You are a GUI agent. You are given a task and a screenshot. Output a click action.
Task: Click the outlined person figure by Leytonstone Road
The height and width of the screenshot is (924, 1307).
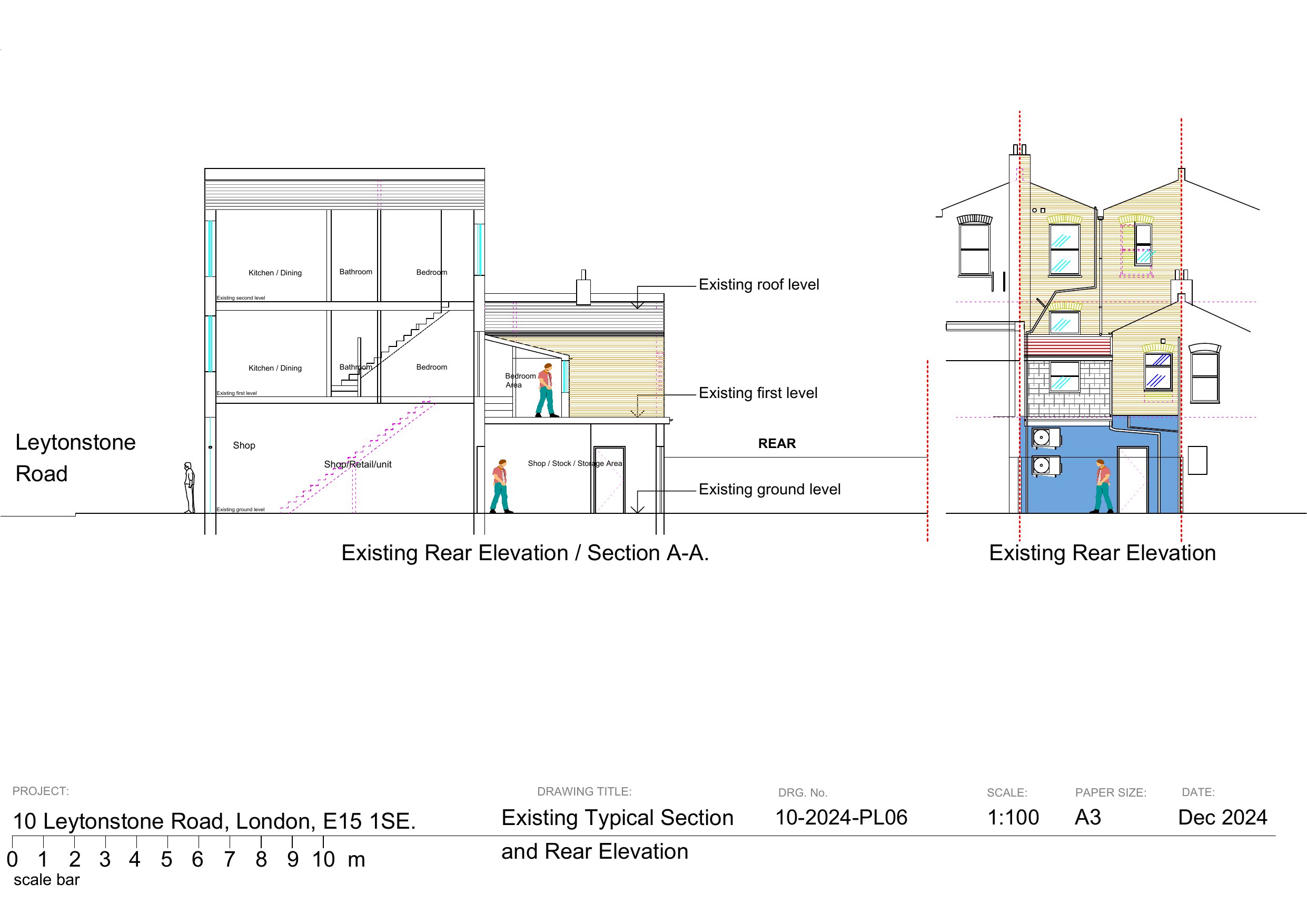(x=189, y=488)
